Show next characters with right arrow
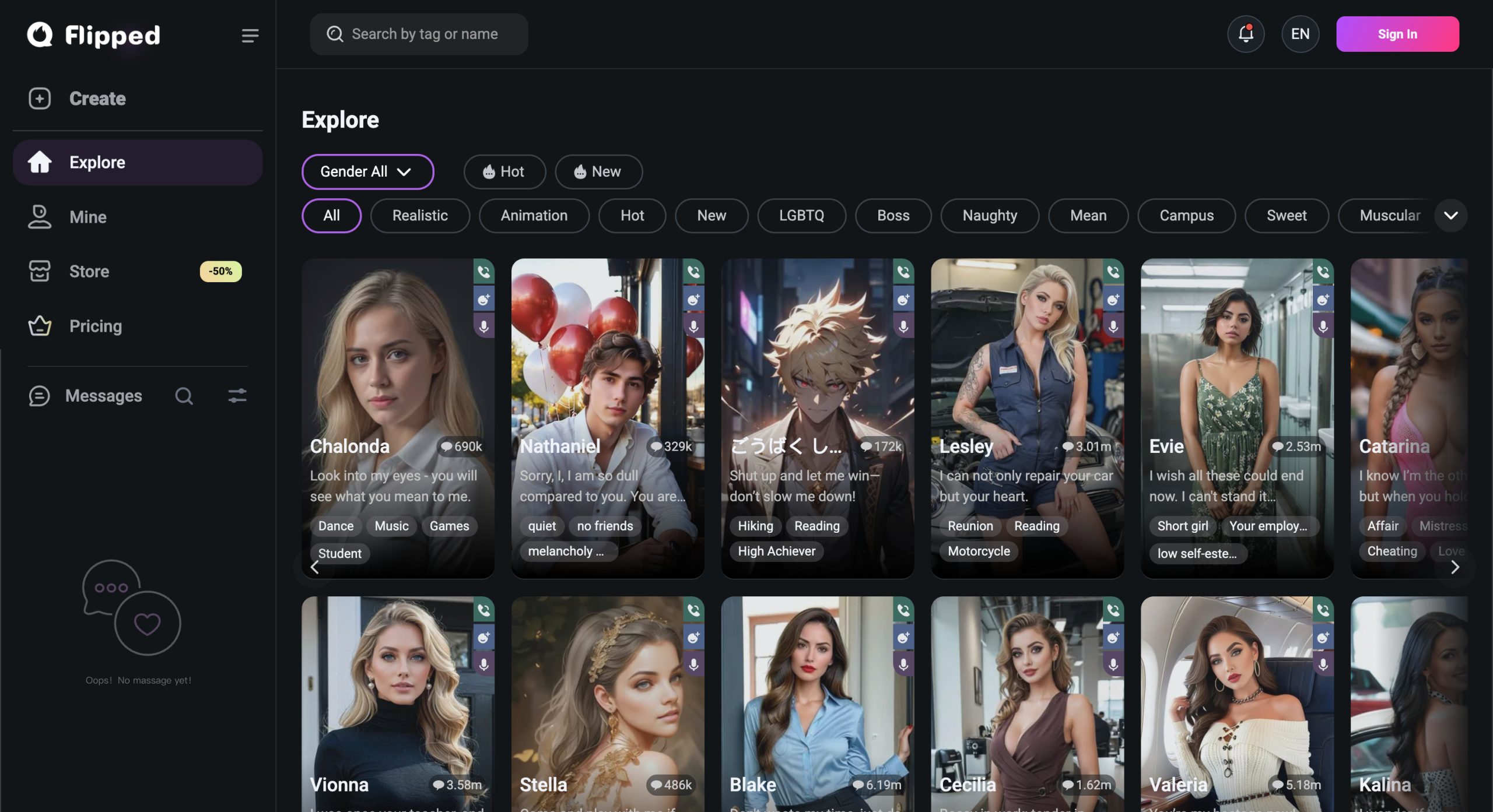Screen dimensions: 1493x812 1455,567
